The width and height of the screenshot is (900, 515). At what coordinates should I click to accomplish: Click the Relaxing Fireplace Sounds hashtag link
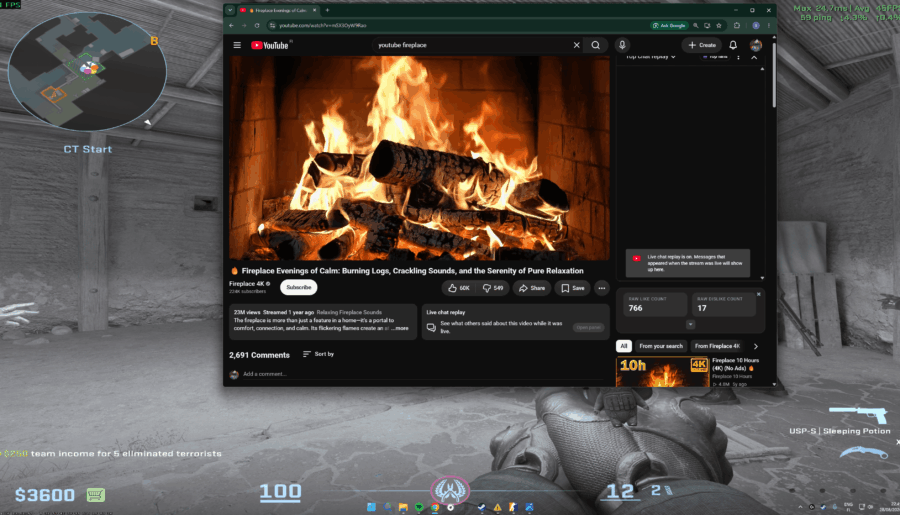(349, 312)
